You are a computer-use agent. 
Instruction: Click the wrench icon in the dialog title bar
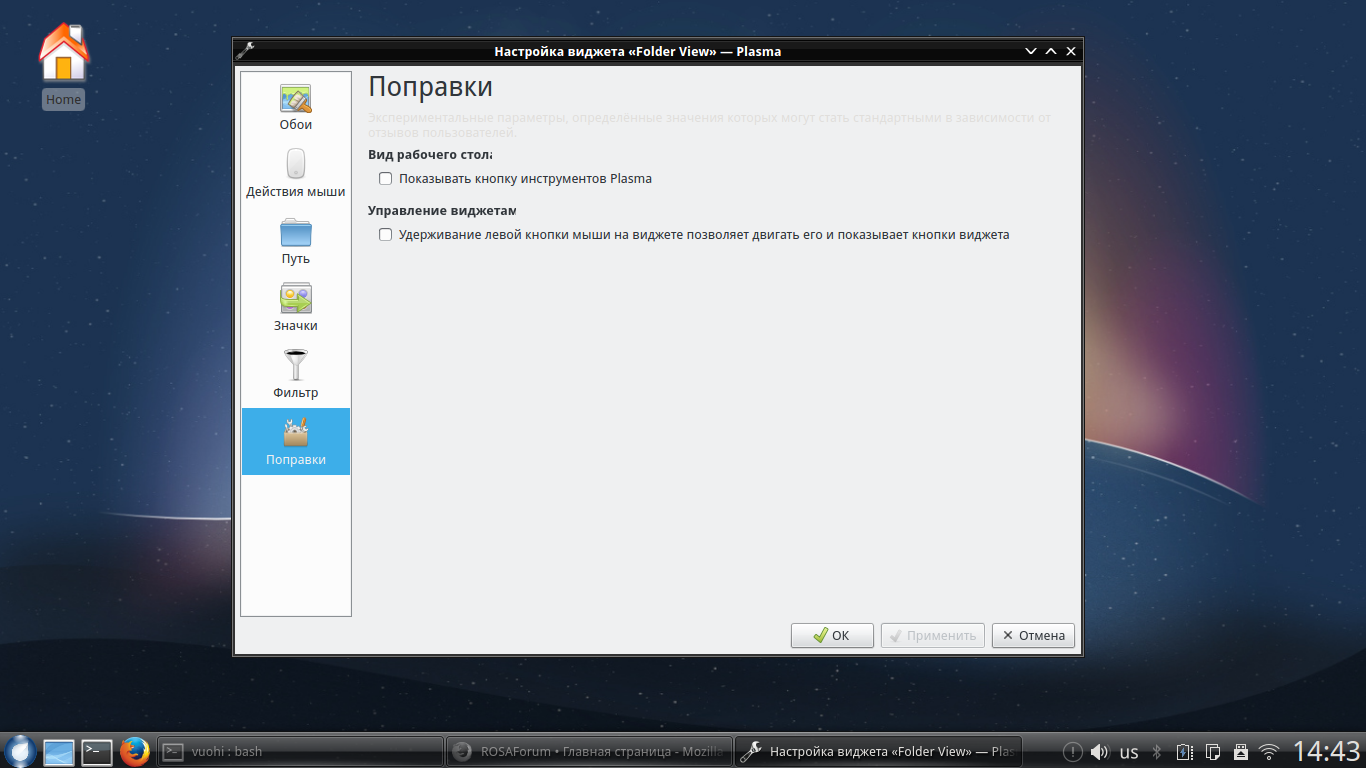tap(246, 51)
